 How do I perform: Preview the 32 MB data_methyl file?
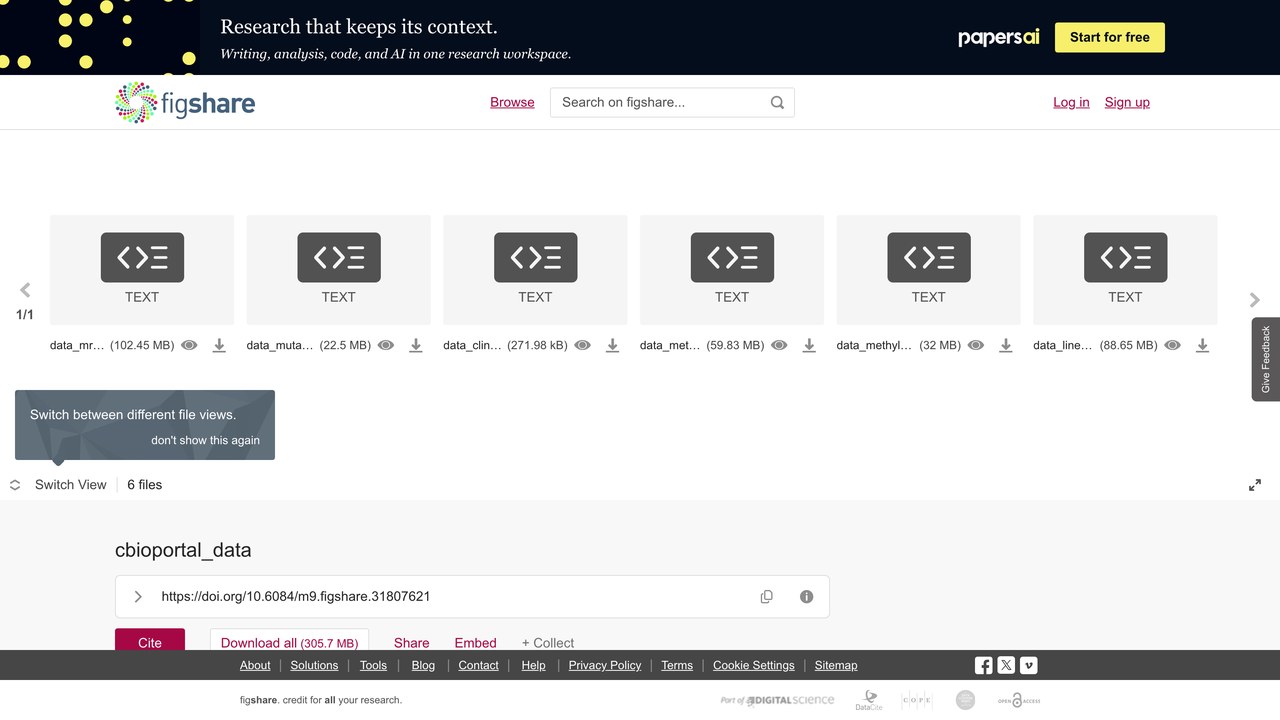(976, 345)
